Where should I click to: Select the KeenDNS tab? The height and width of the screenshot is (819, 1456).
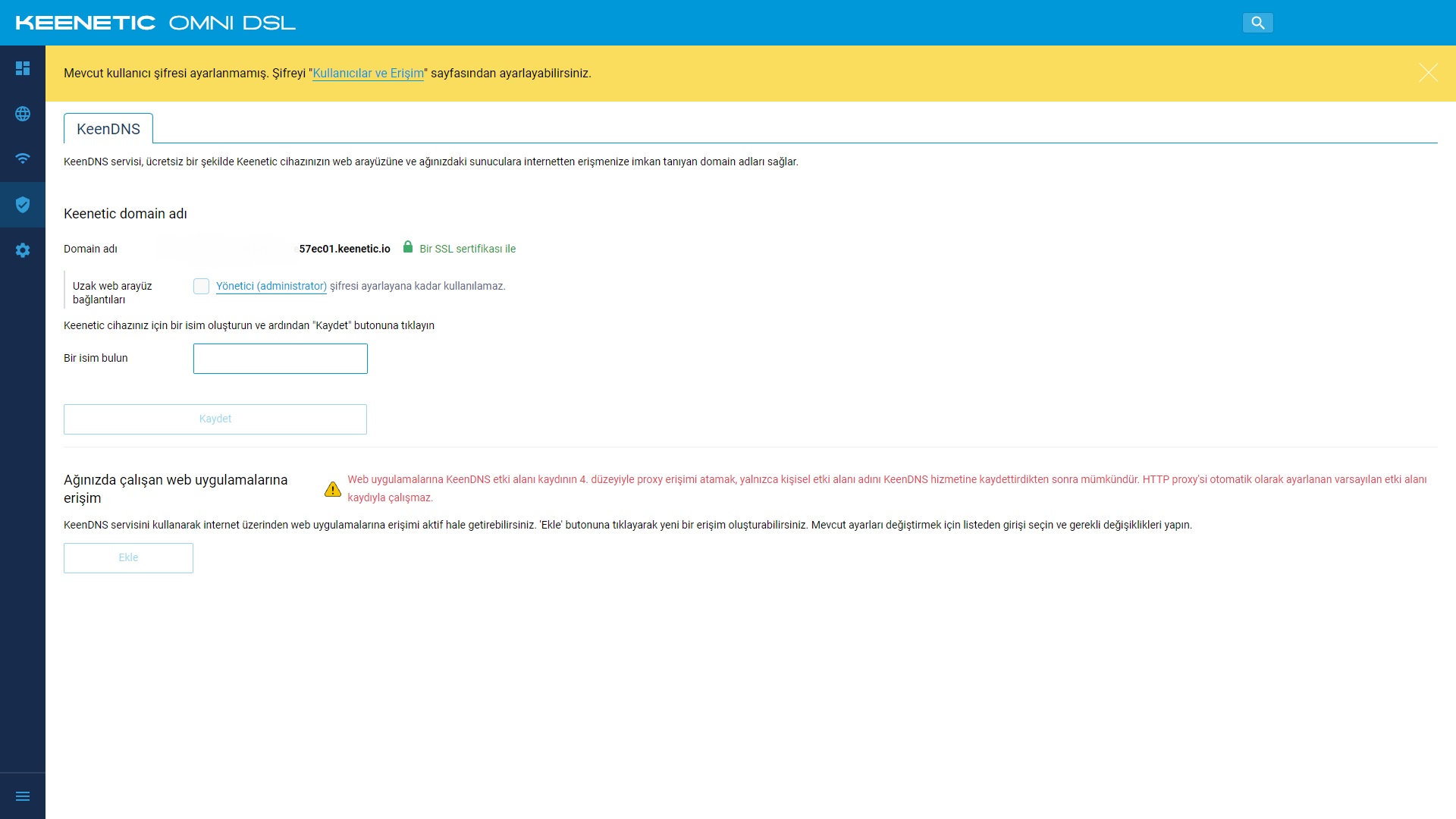108,129
